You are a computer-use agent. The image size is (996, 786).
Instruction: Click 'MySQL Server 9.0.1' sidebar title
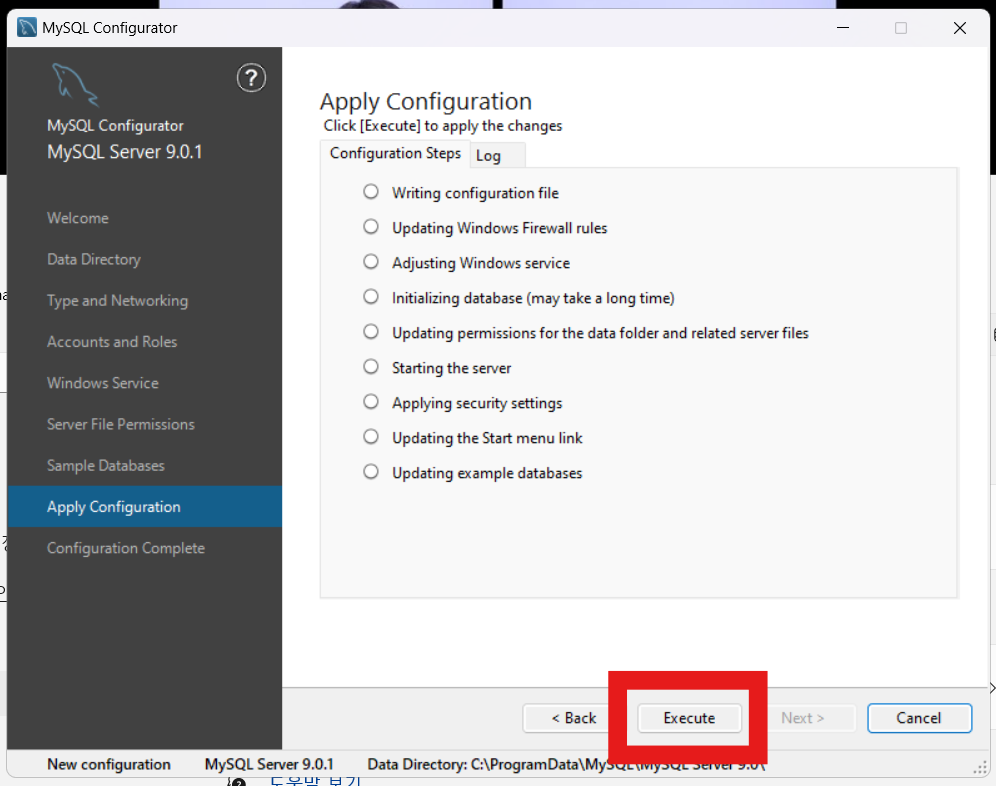(x=124, y=152)
